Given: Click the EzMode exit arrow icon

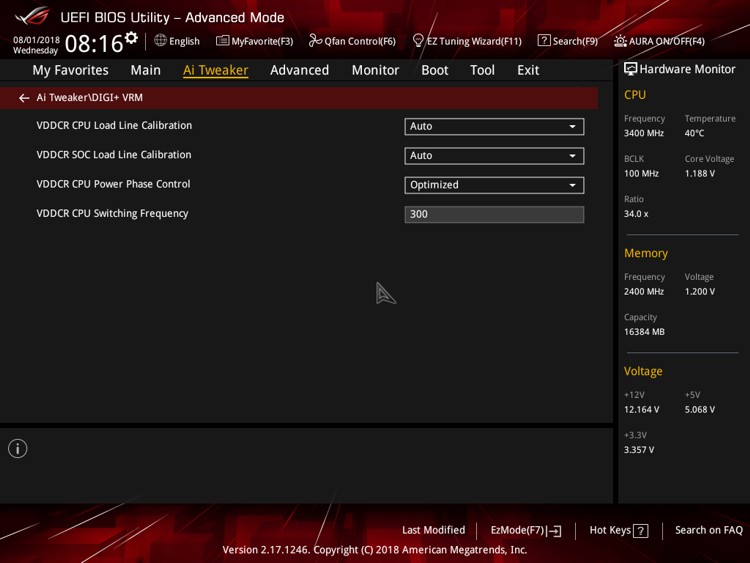Looking at the screenshot, I should point(554,530).
